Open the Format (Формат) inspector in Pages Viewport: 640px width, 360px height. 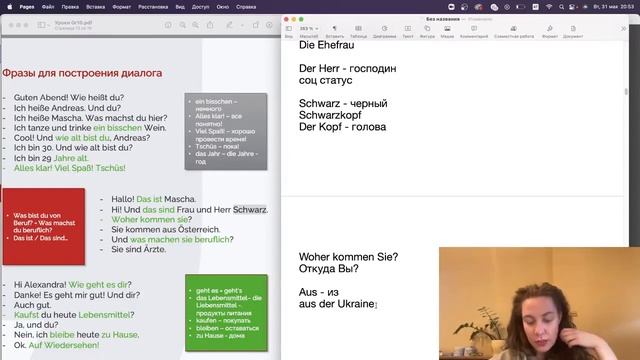(550, 29)
